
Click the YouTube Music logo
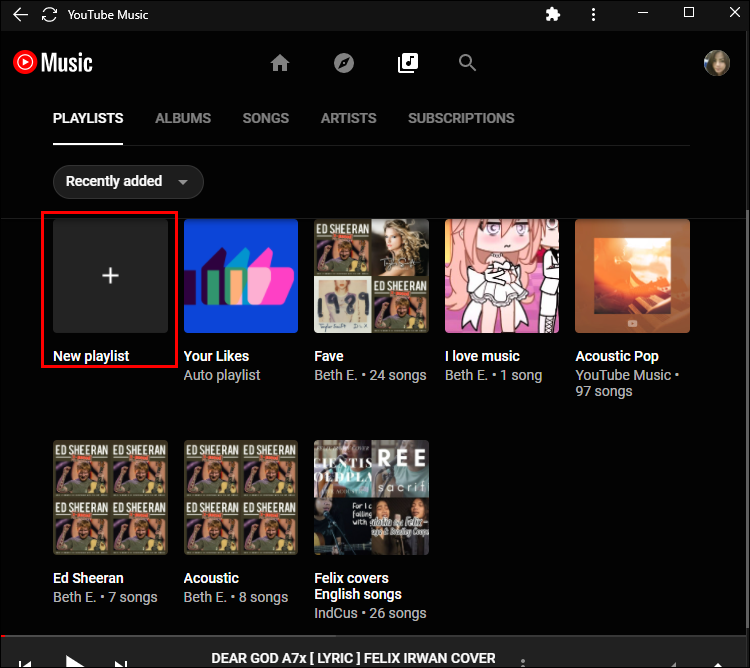(53, 63)
